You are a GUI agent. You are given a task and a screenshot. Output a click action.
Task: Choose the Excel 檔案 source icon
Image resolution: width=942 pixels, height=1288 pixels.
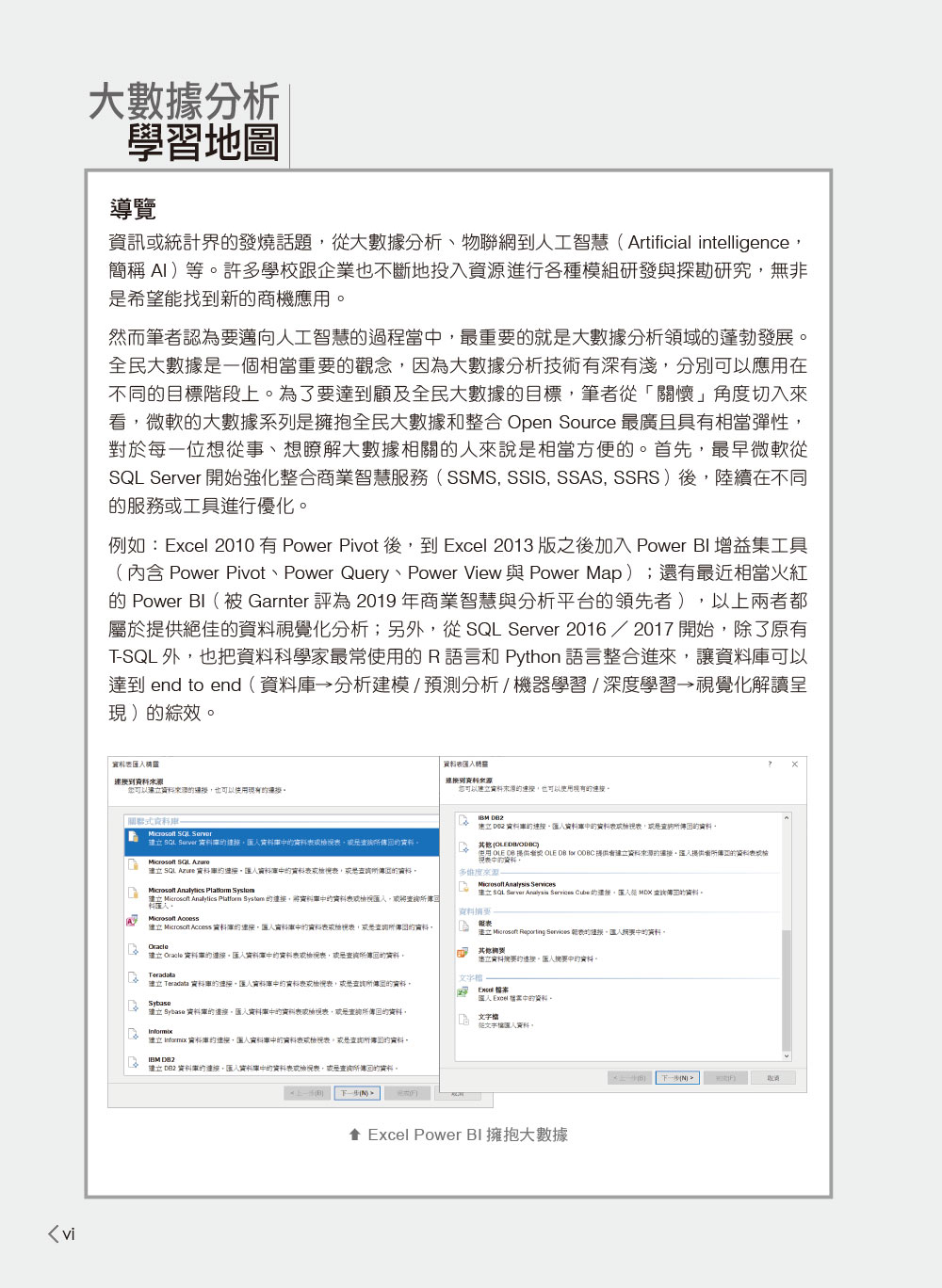(463, 993)
